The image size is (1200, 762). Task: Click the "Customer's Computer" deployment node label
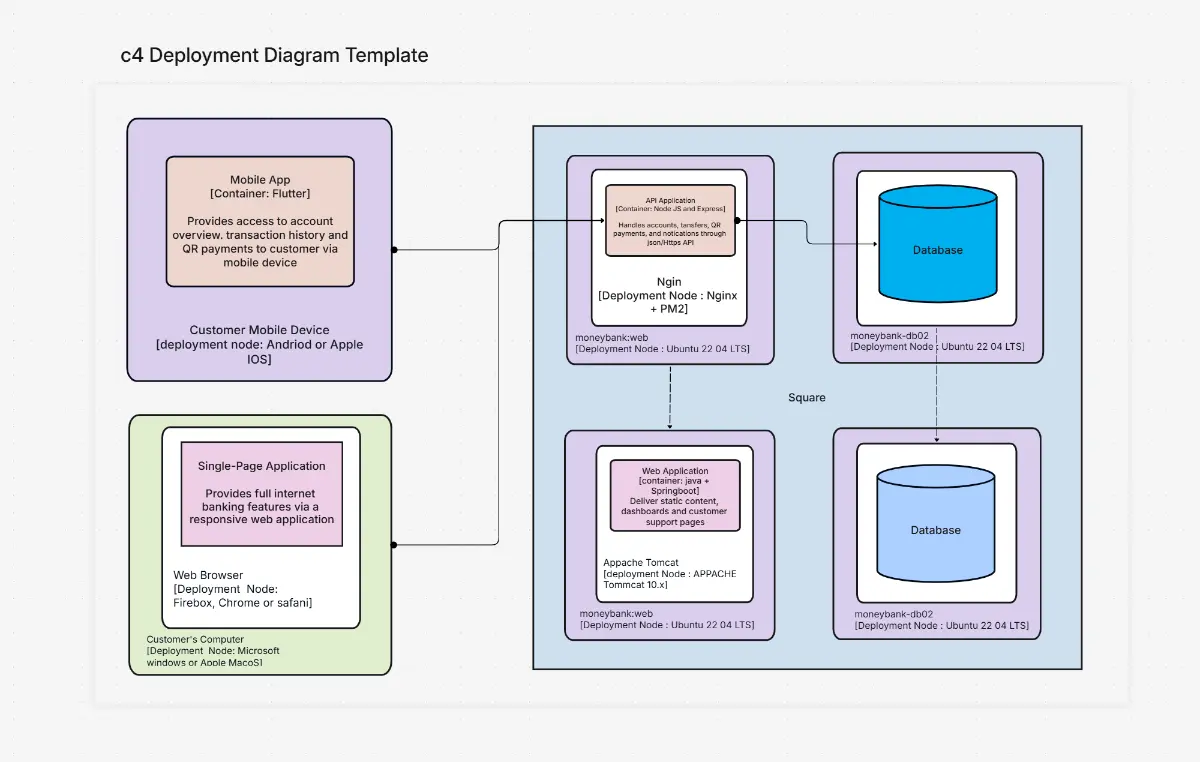213,651
